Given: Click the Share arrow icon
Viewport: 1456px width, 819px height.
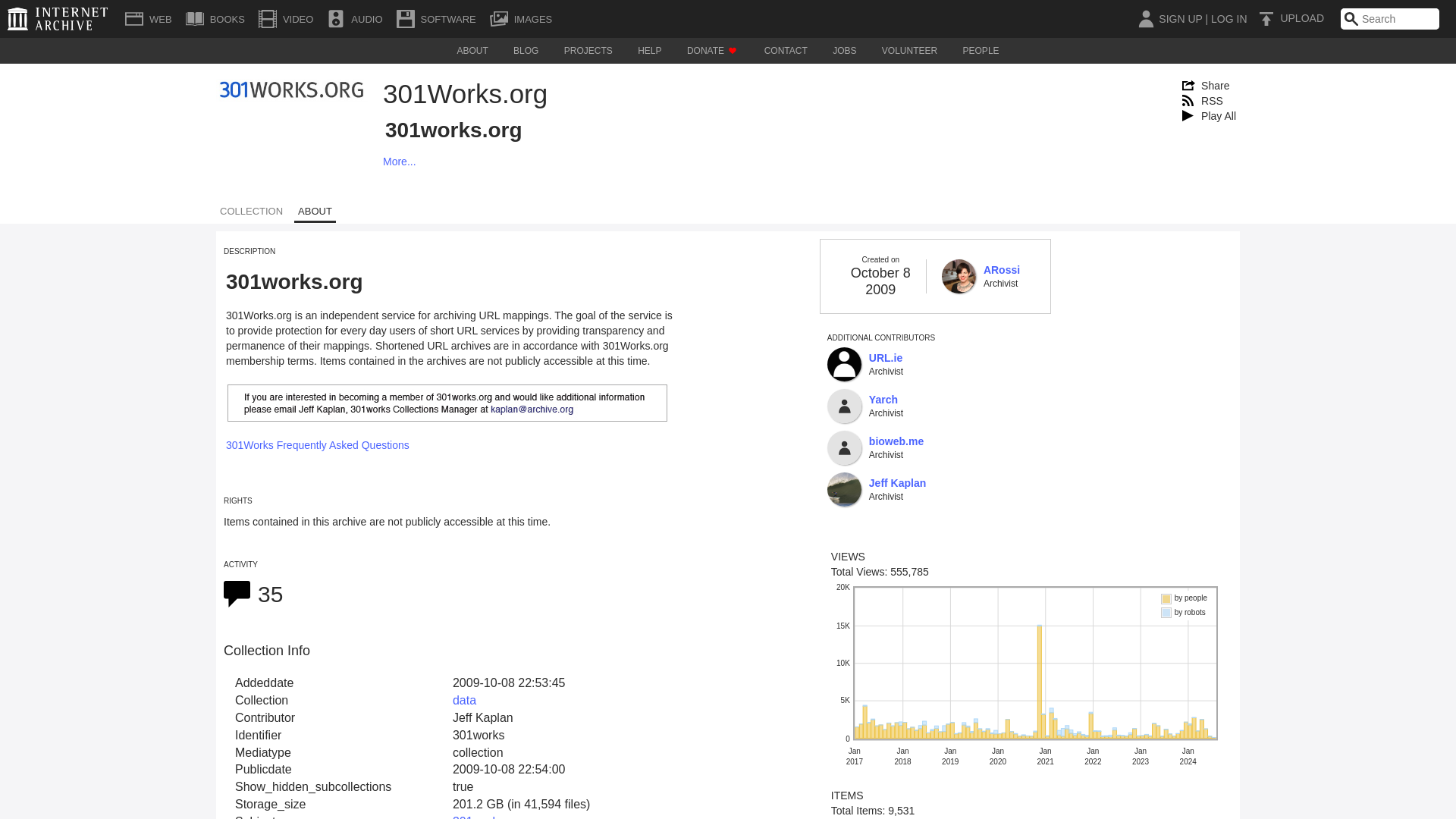Looking at the screenshot, I should tap(1188, 86).
